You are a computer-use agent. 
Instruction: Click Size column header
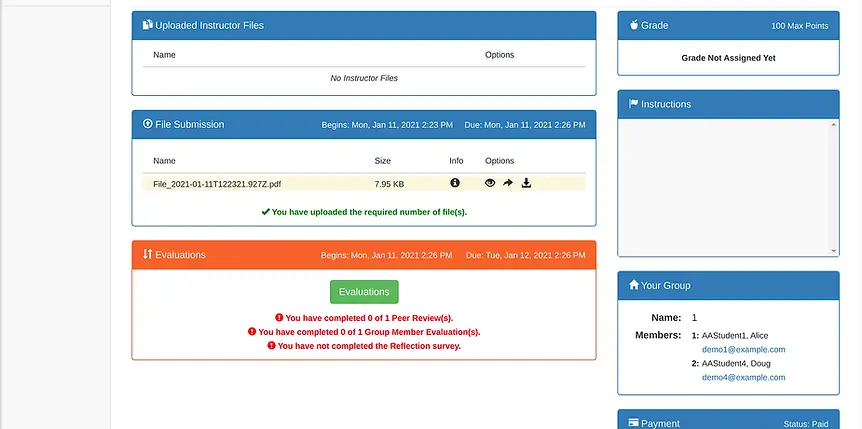tap(383, 161)
